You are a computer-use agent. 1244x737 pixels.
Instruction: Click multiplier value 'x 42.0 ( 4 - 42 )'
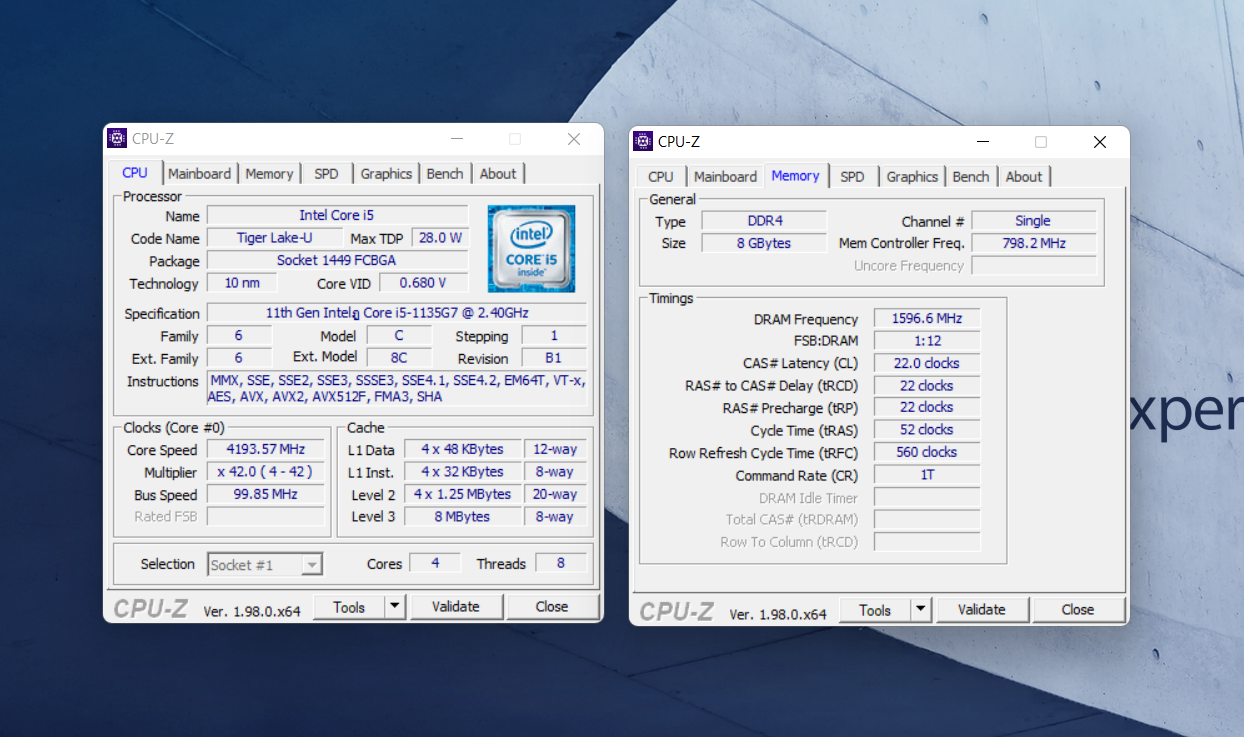(265, 472)
